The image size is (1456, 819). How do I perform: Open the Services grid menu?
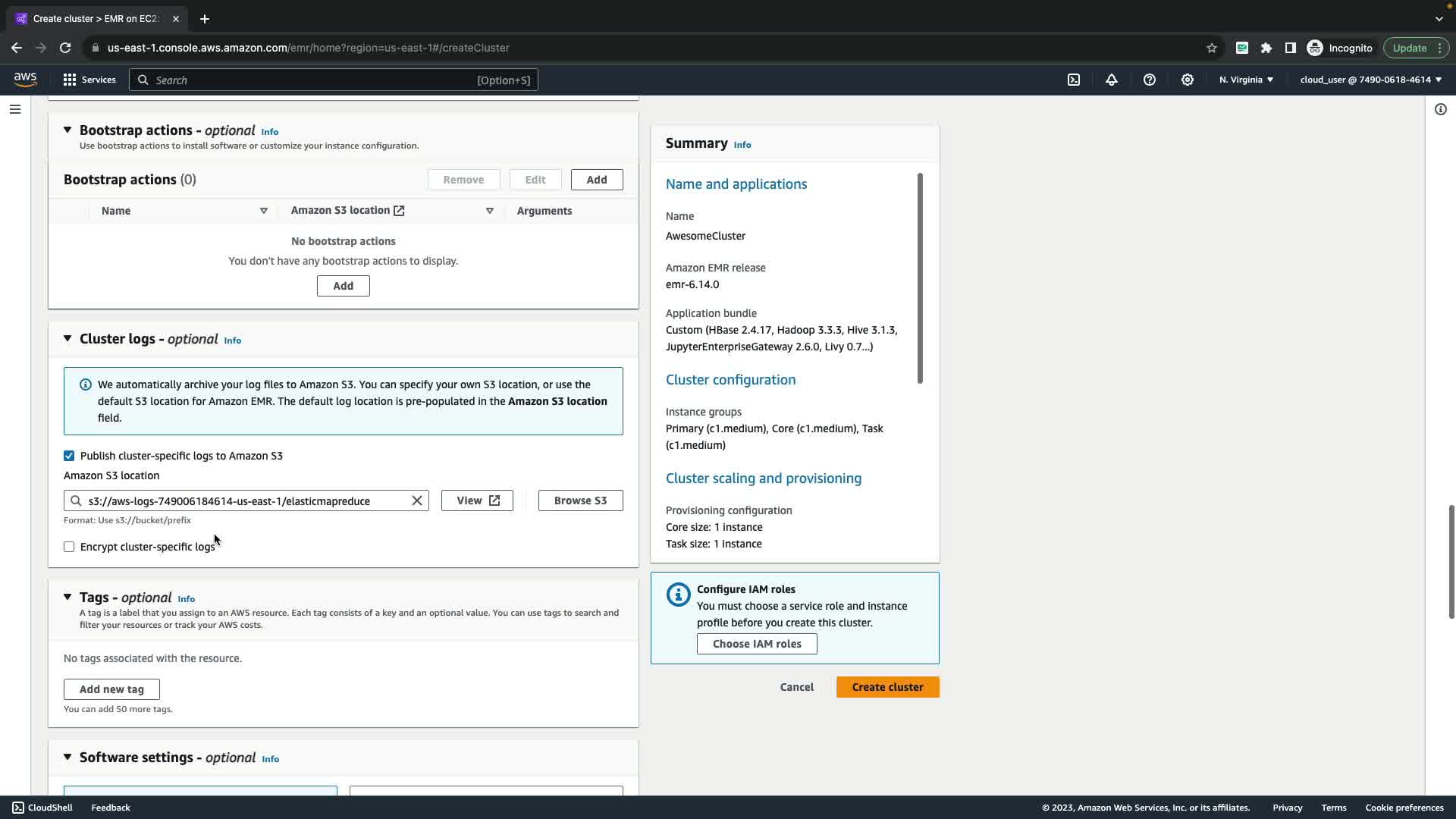pyautogui.click(x=89, y=80)
